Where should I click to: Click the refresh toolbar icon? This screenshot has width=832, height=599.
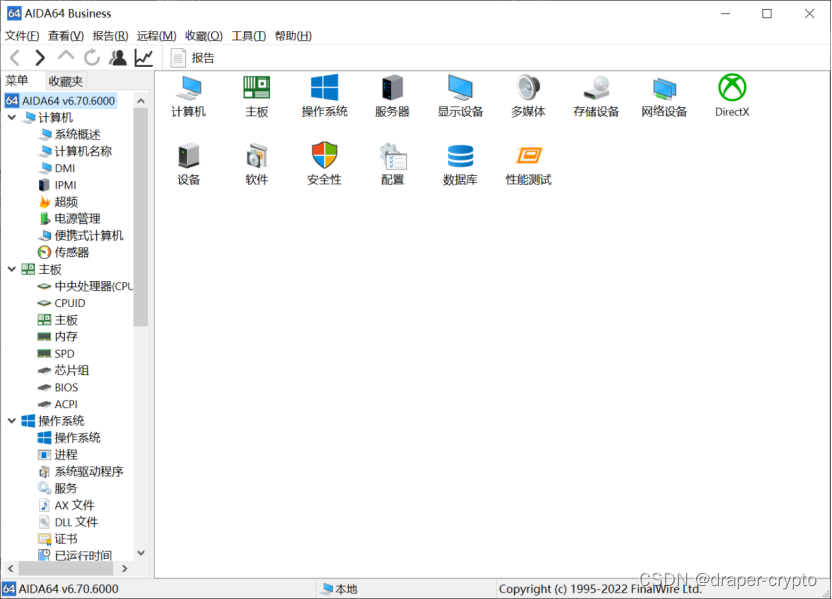click(92, 58)
